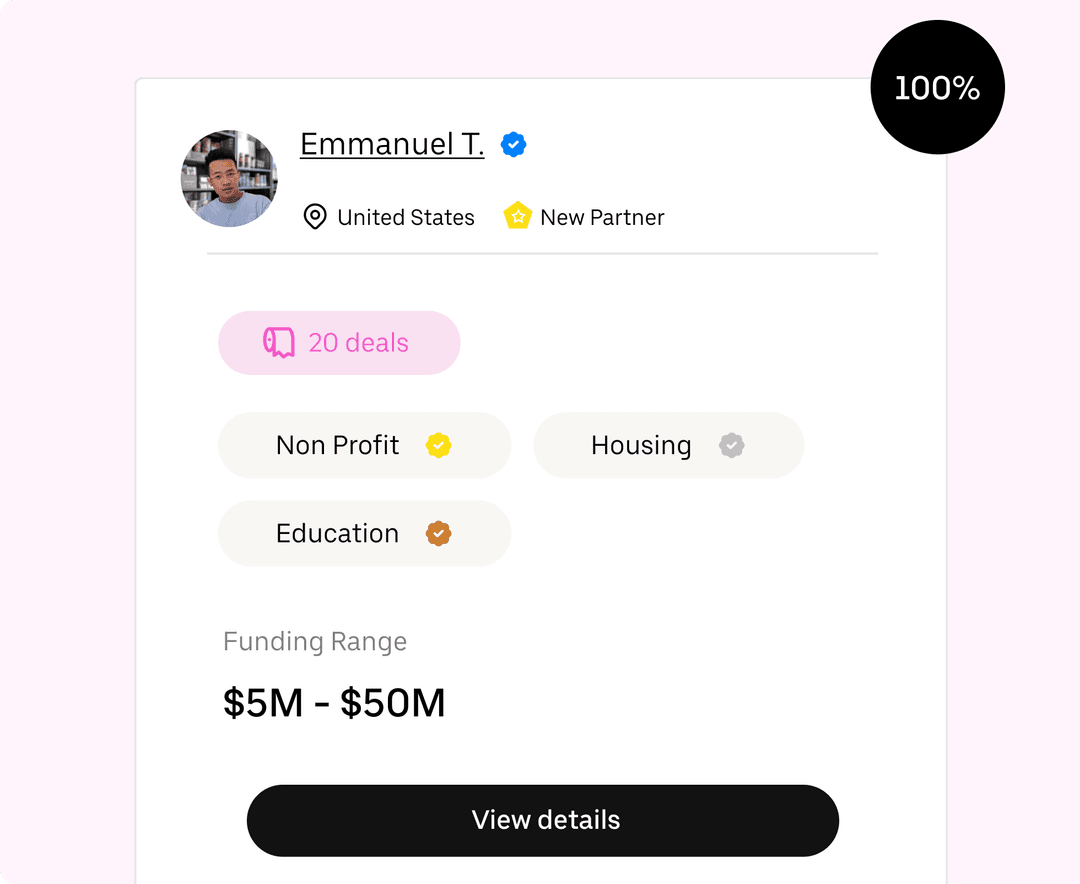
Task: Expand the 20 deals pill
Action: click(339, 342)
